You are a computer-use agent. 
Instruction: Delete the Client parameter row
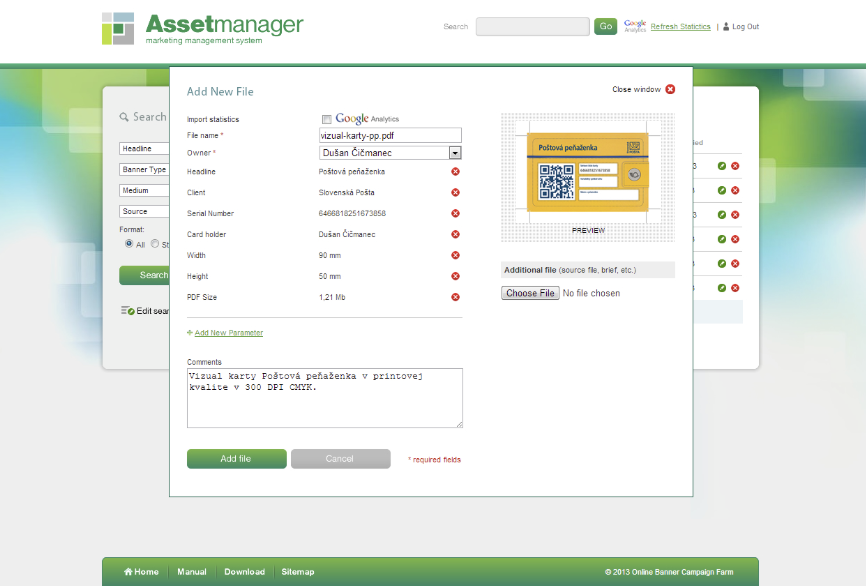coord(456,192)
